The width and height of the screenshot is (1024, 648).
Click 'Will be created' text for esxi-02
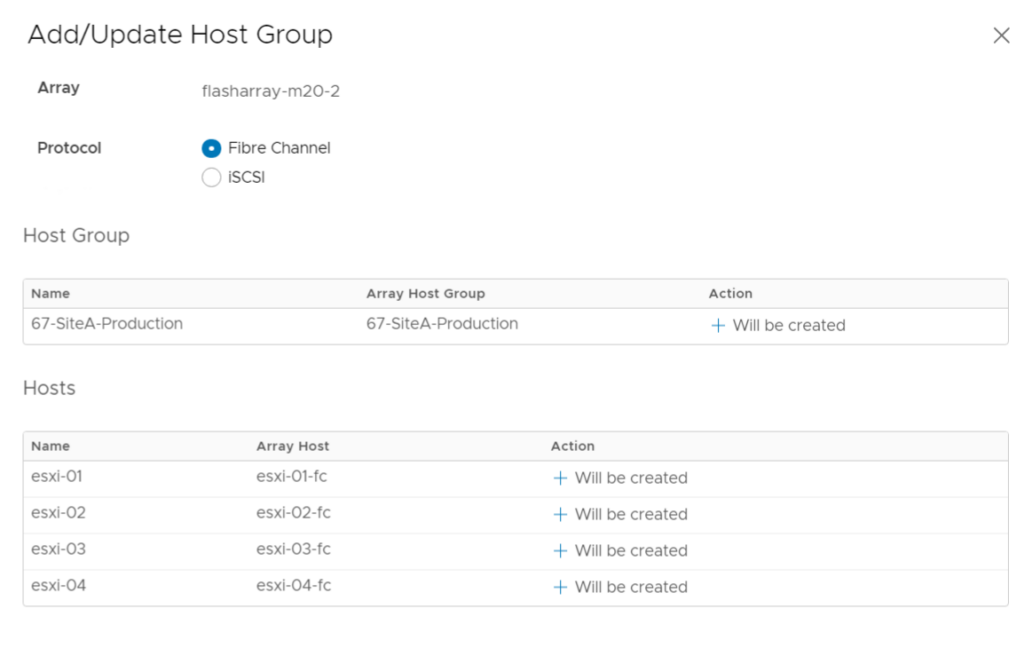631,515
